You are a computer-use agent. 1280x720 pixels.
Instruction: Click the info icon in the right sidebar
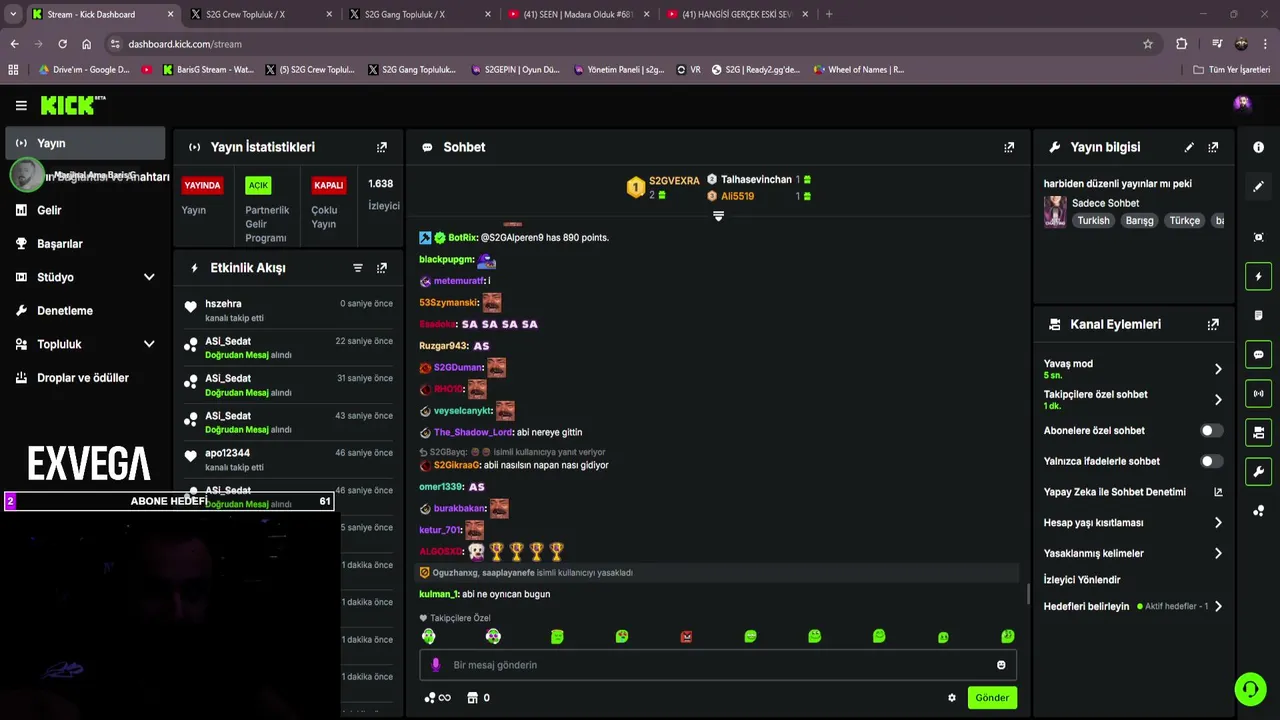1258,147
